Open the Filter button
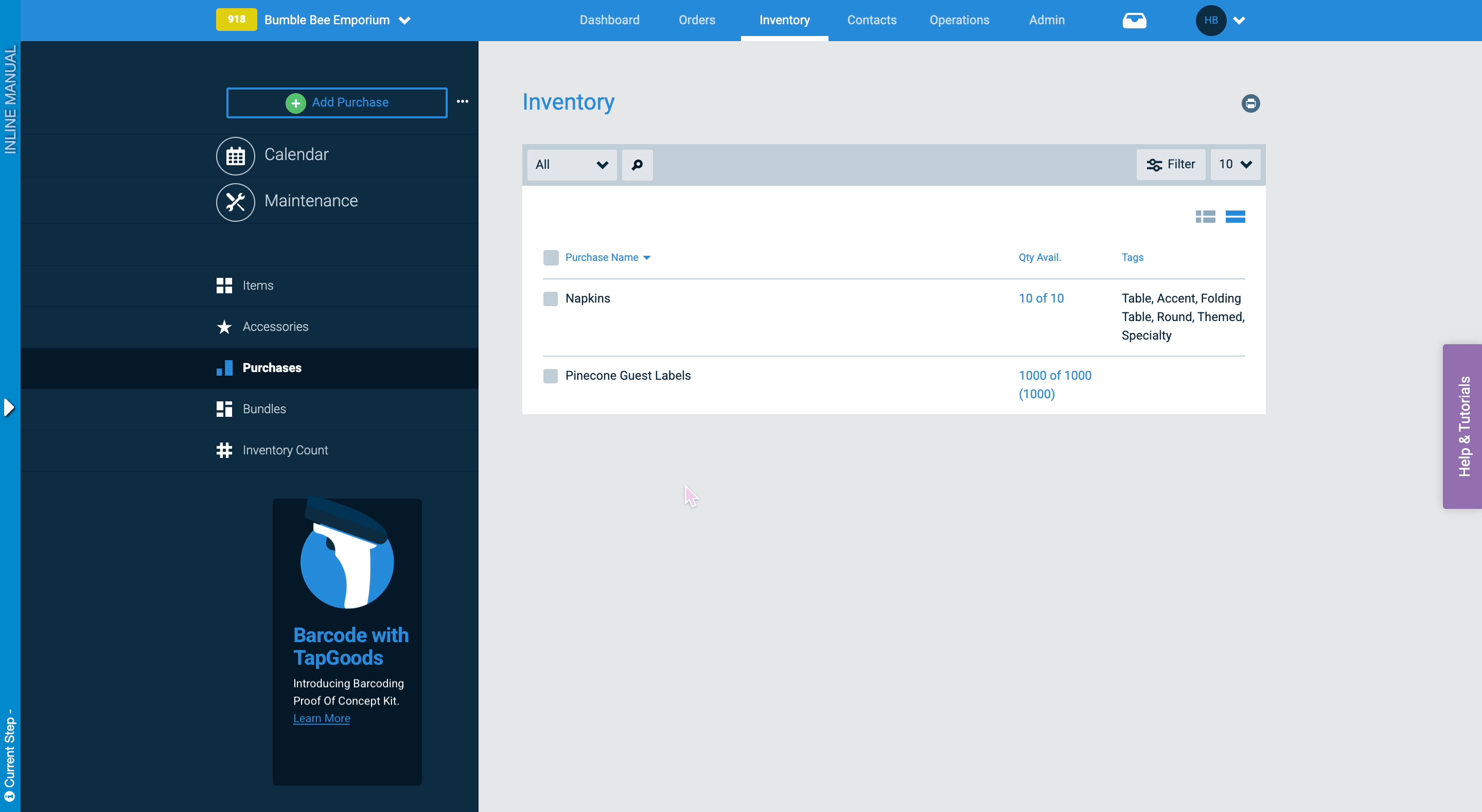Image resolution: width=1482 pixels, height=812 pixels. pyautogui.click(x=1170, y=165)
